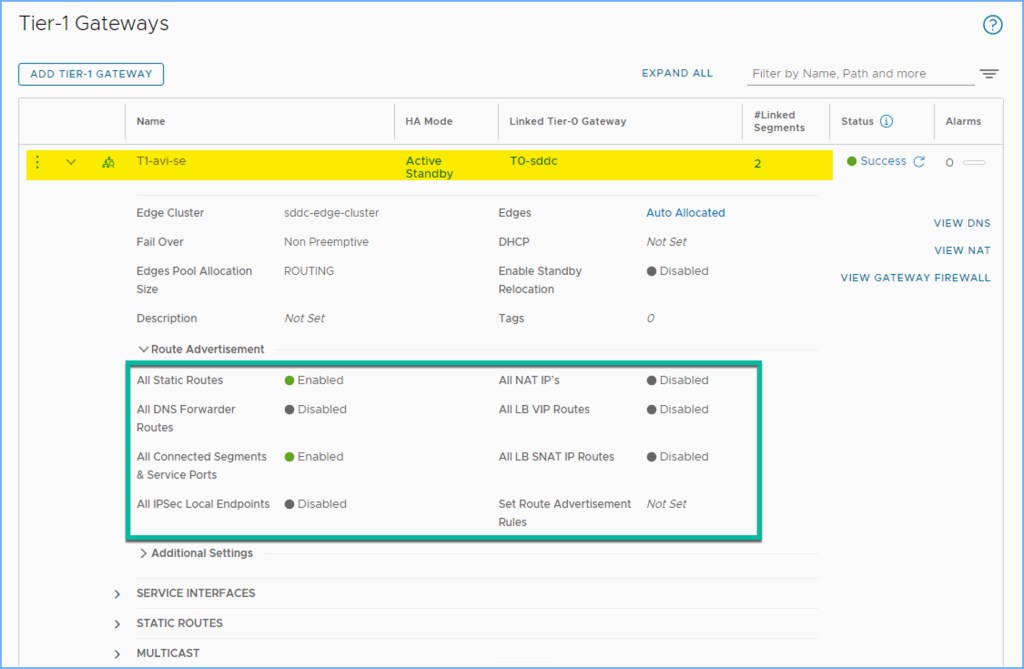Expand the Static Routes section
Screen dimensions: 1024x669
pyautogui.click(x=118, y=624)
